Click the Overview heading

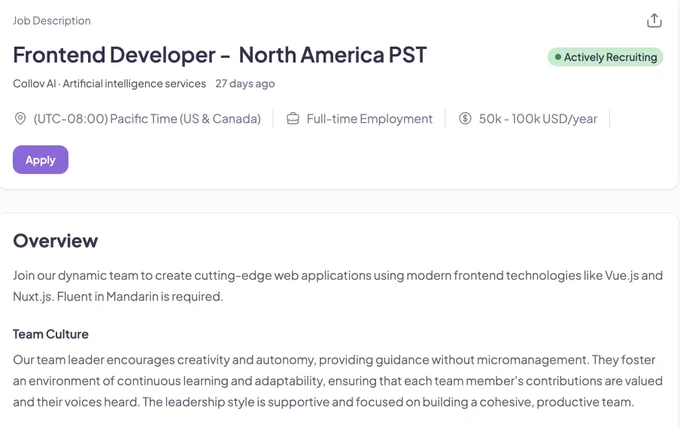(x=56, y=241)
